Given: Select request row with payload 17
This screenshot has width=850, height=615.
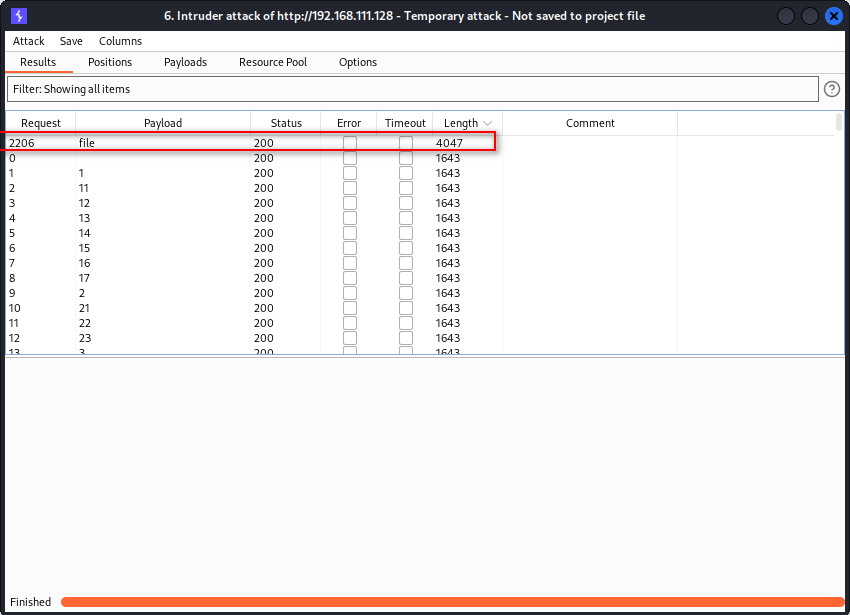Looking at the screenshot, I should click(420, 278).
